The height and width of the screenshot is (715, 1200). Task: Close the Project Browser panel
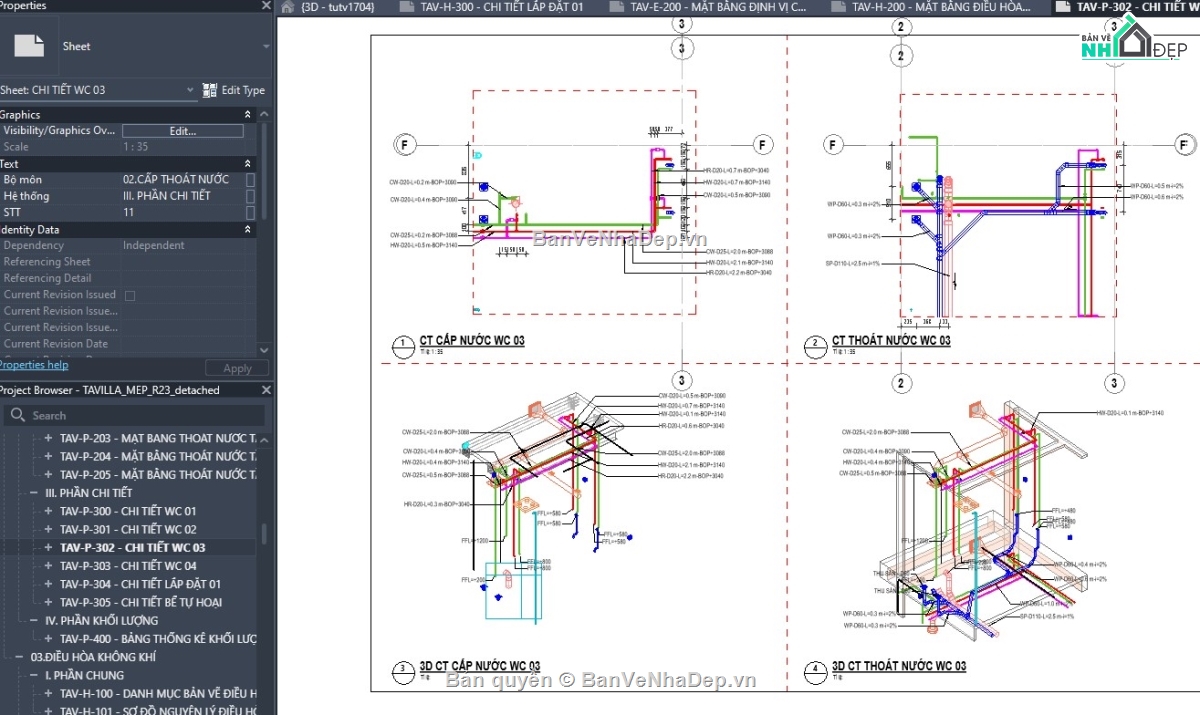tap(266, 390)
